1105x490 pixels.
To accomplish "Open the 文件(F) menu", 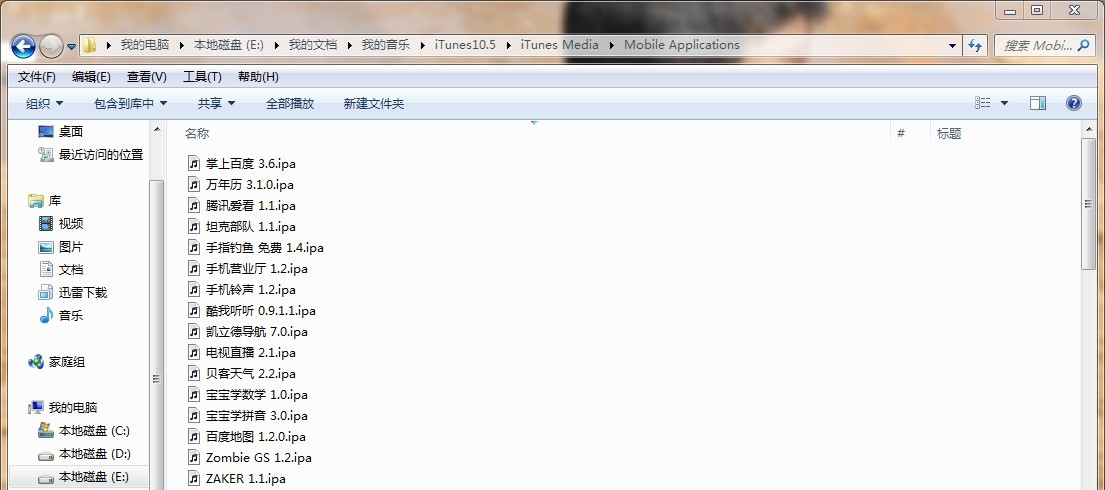I will (37, 76).
